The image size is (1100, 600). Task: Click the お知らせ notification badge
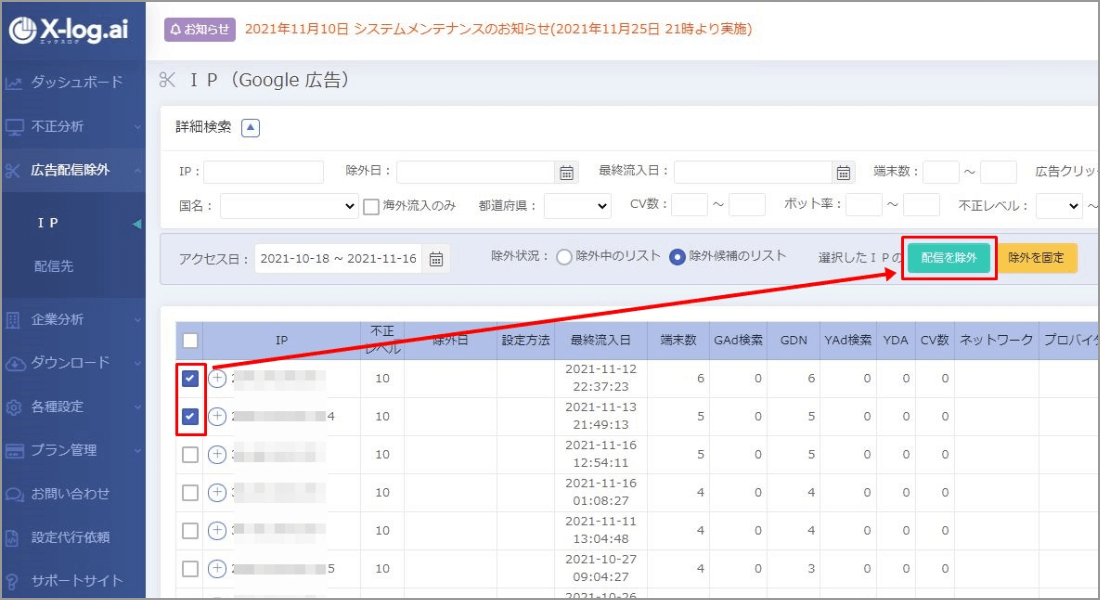pyautogui.click(x=199, y=29)
